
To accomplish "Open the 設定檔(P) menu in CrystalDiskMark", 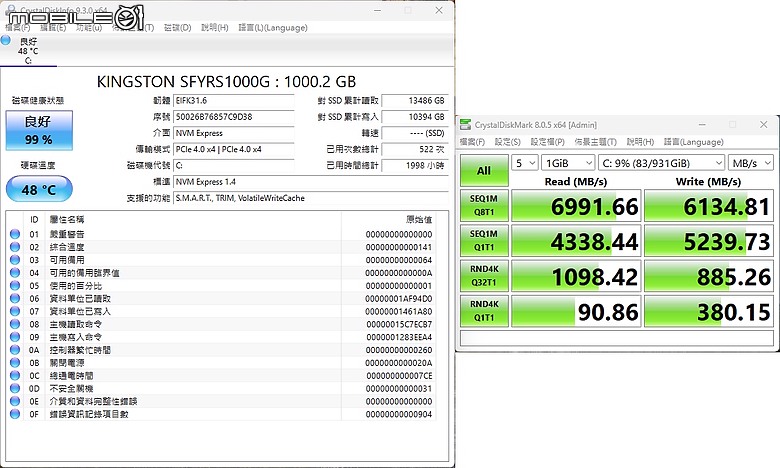I will [547, 142].
